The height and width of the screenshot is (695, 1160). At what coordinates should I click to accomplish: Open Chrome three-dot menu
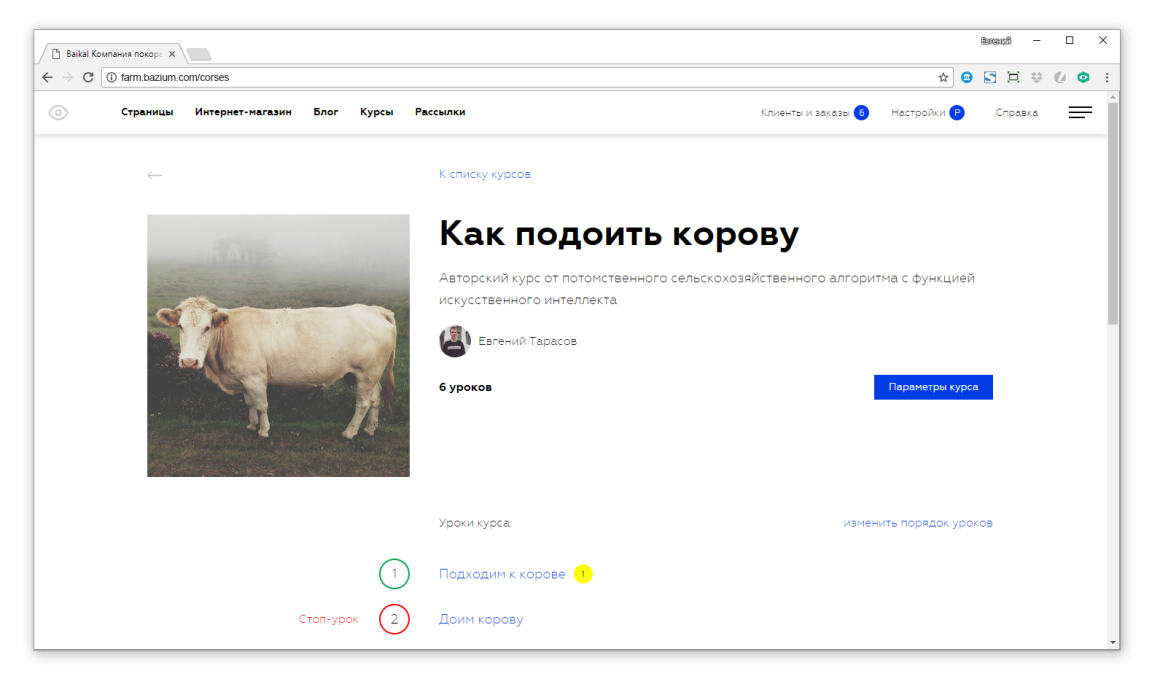1107,77
